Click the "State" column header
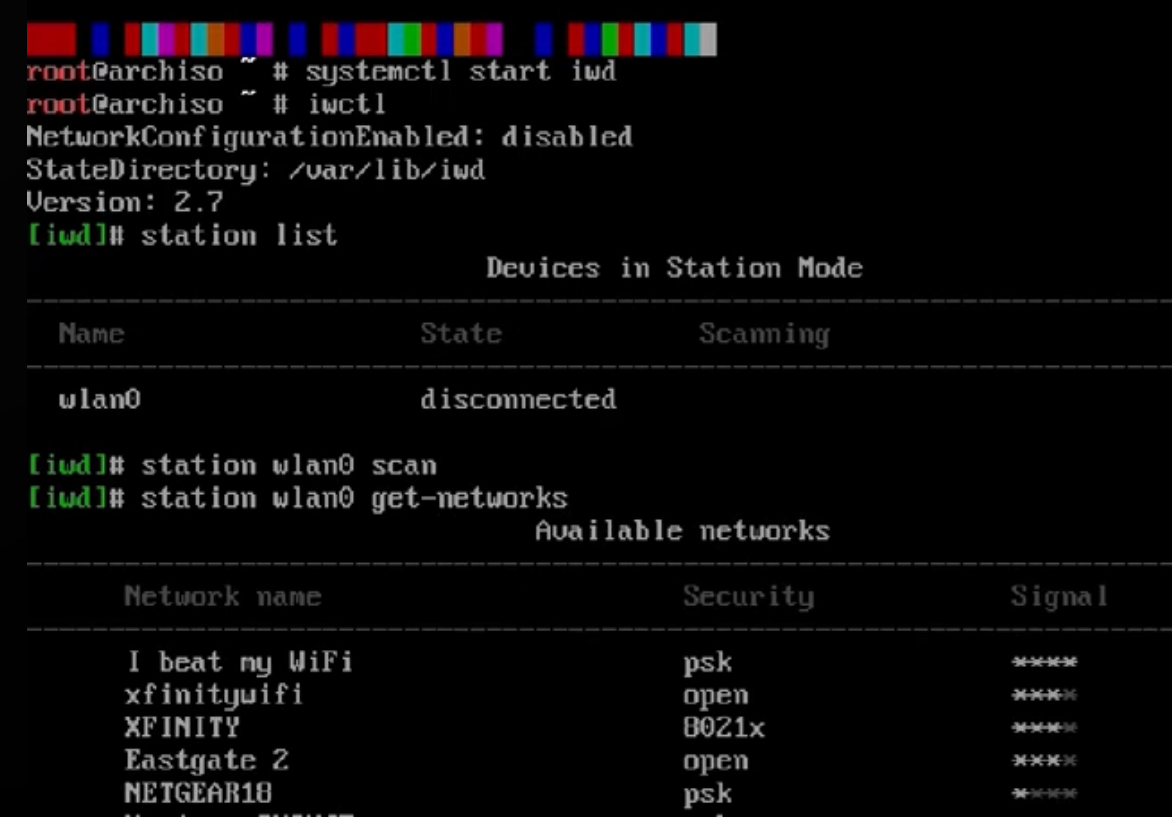The width and height of the screenshot is (1172, 817). pyautogui.click(x=461, y=333)
